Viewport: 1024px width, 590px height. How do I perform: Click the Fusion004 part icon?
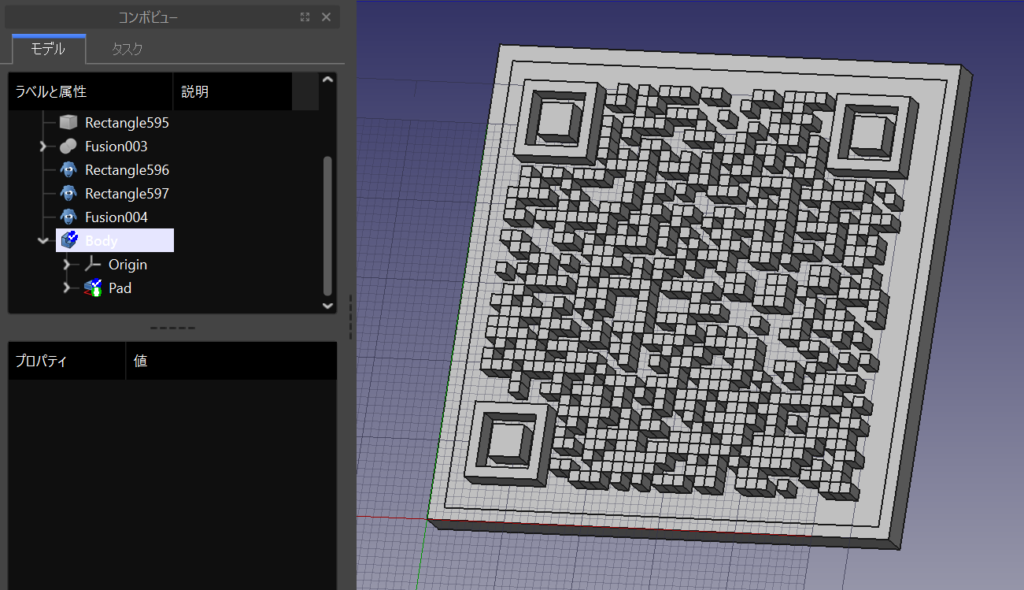click(69, 217)
